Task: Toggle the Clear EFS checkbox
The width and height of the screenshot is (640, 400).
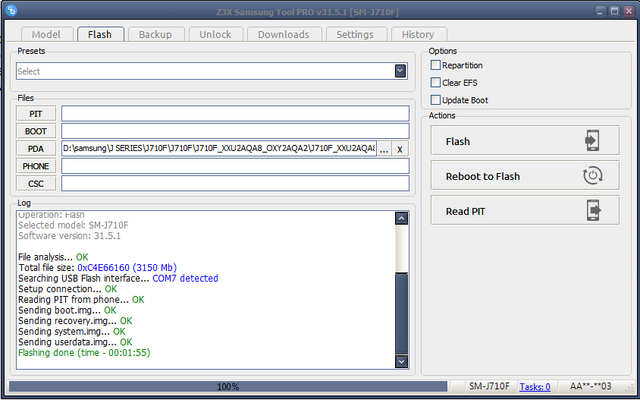Action: pos(436,82)
